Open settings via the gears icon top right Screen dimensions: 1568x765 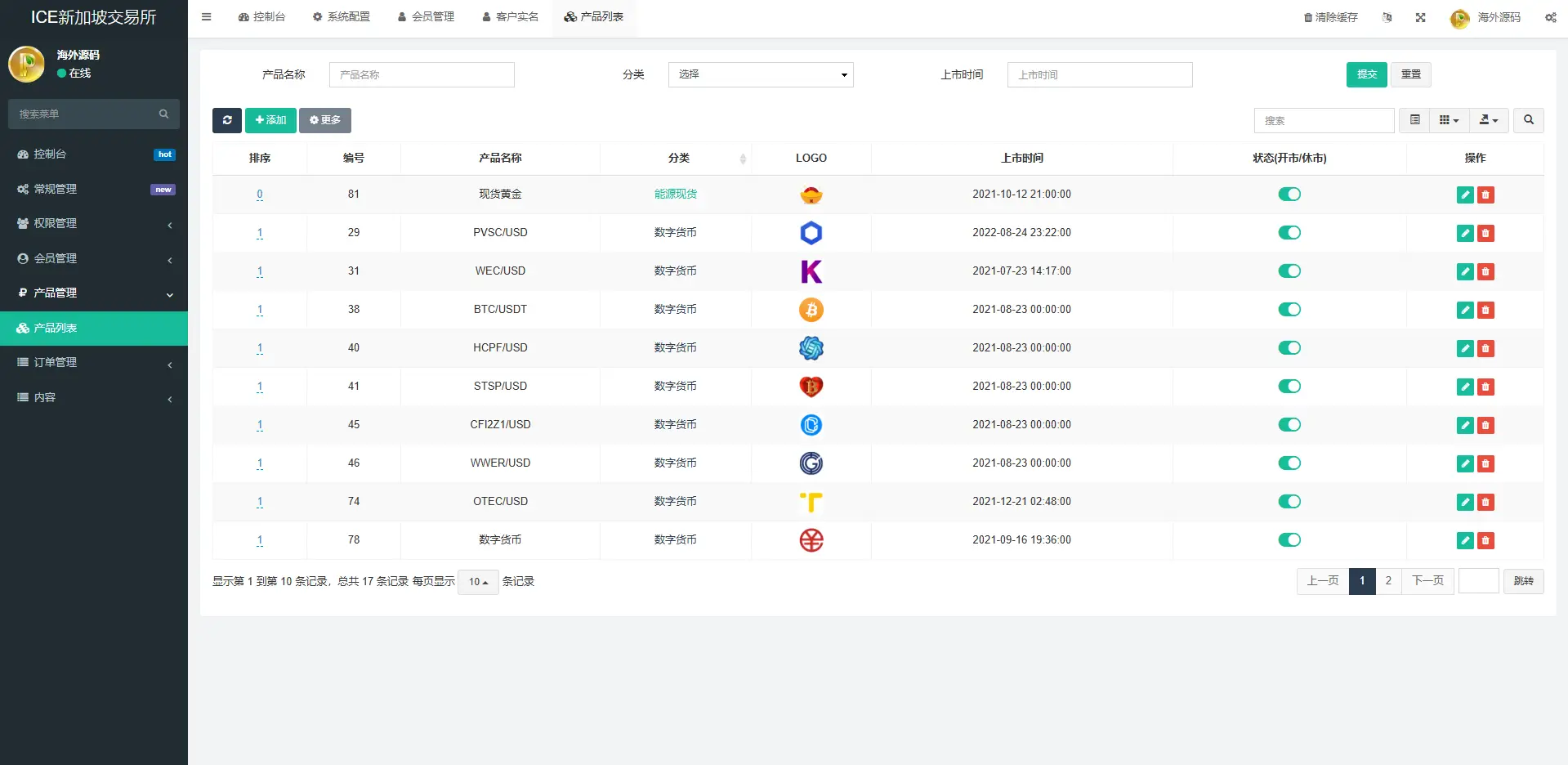coord(1550,17)
